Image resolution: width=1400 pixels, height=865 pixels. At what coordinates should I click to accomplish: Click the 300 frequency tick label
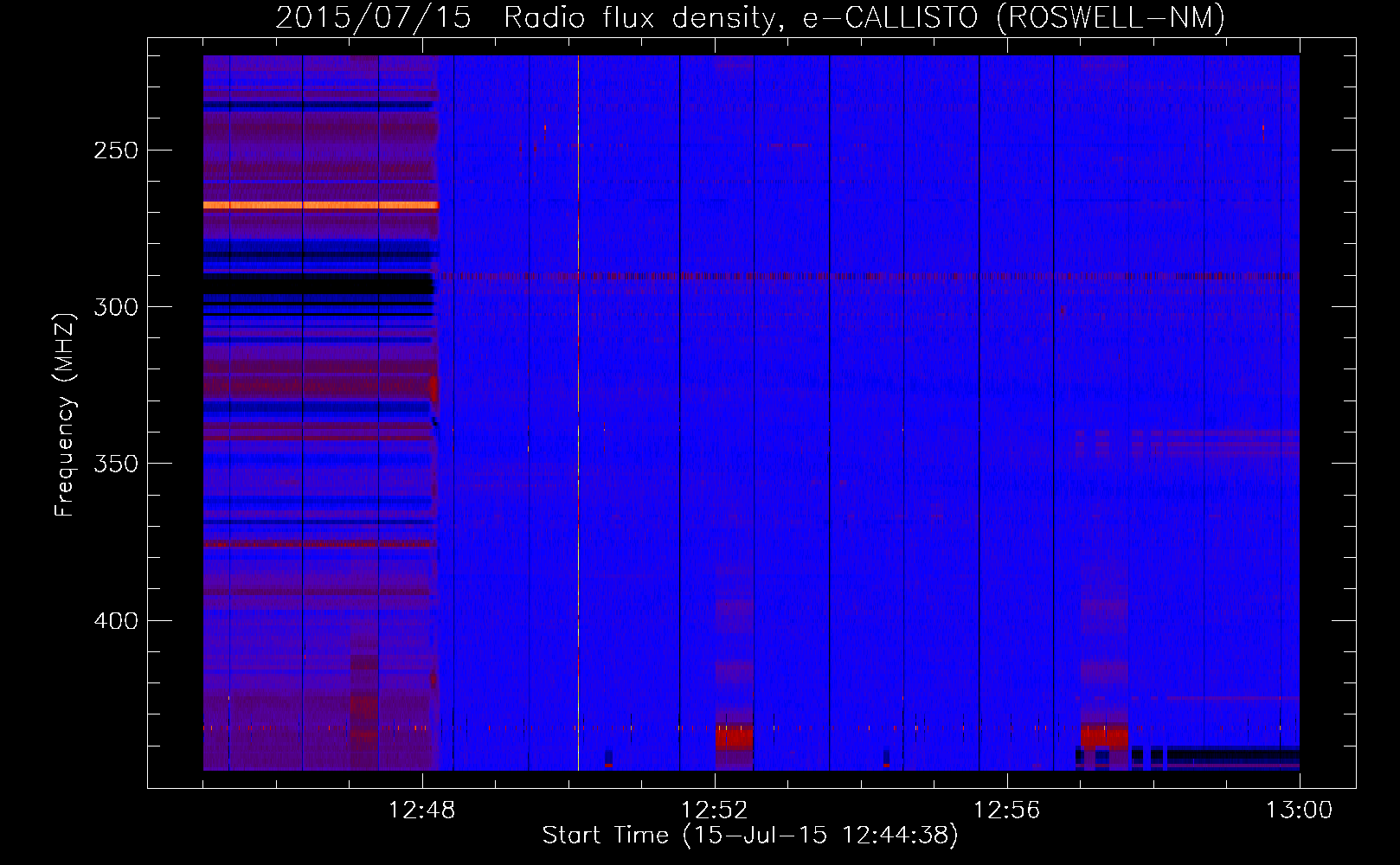pyautogui.click(x=115, y=307)
